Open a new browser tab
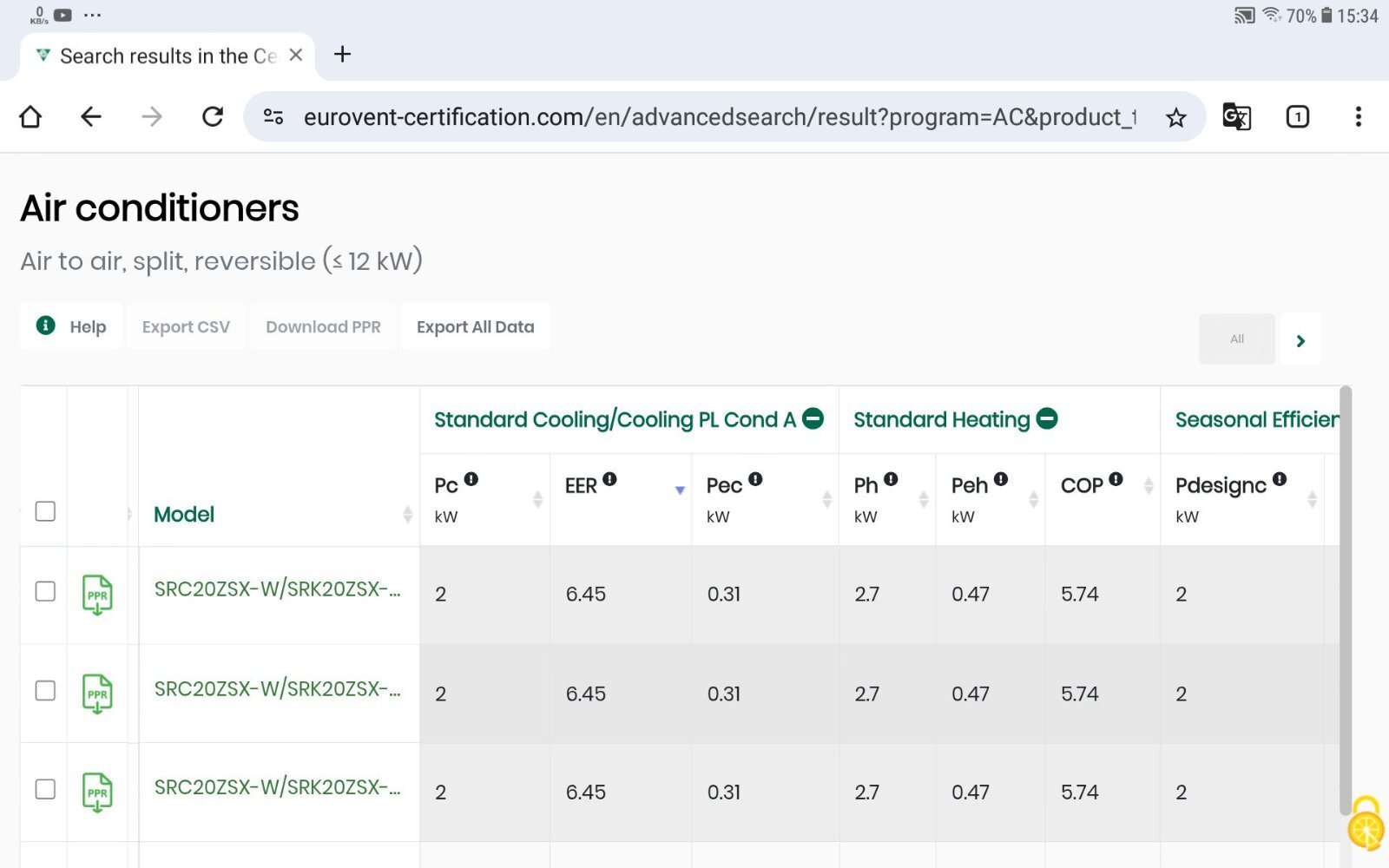Image resolution: width=1389 pixels, height=868 pixels. tap(343, 55)
